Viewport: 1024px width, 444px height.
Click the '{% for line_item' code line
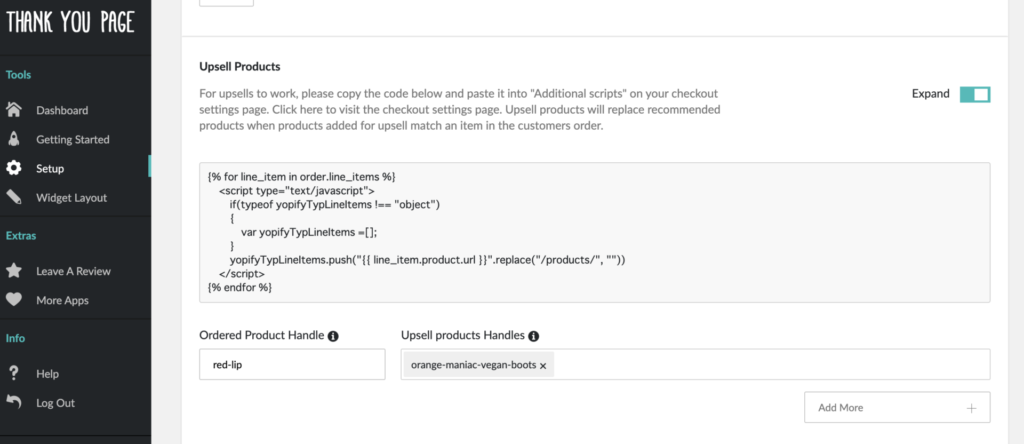coord(302,177)
